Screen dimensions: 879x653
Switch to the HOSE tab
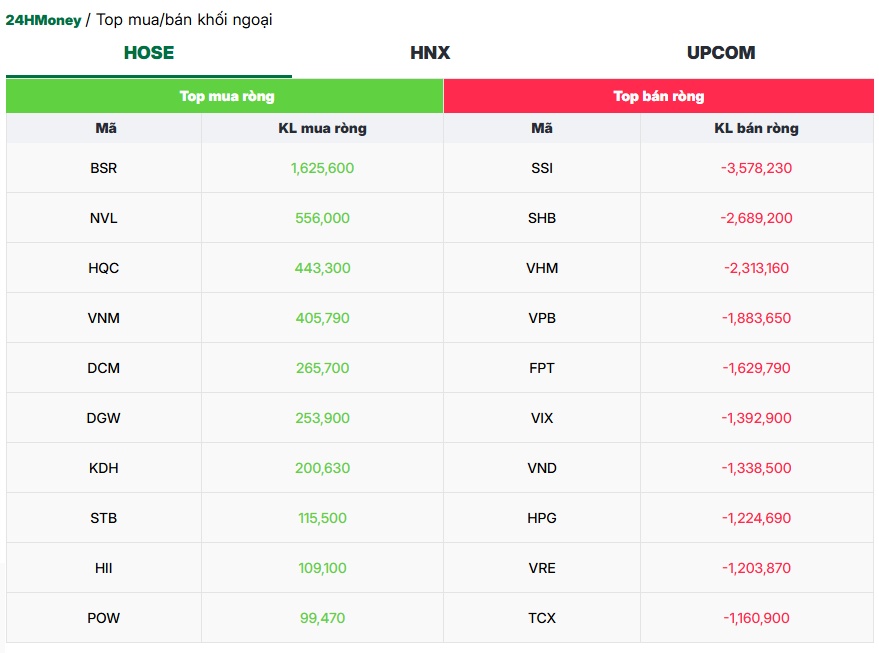pyautogui.click(x=149, y=53)
